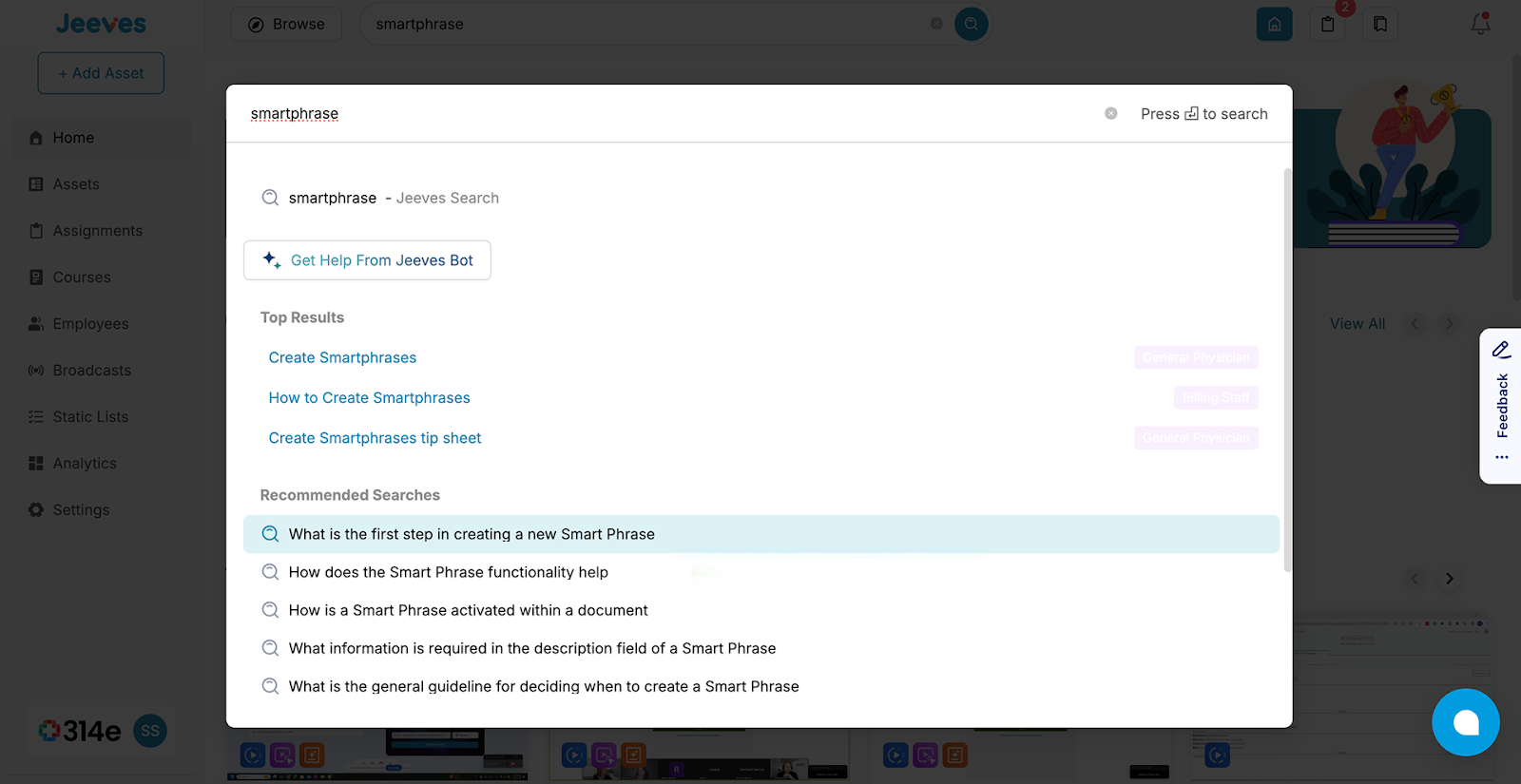Click the 314e logo

[80, 731]
